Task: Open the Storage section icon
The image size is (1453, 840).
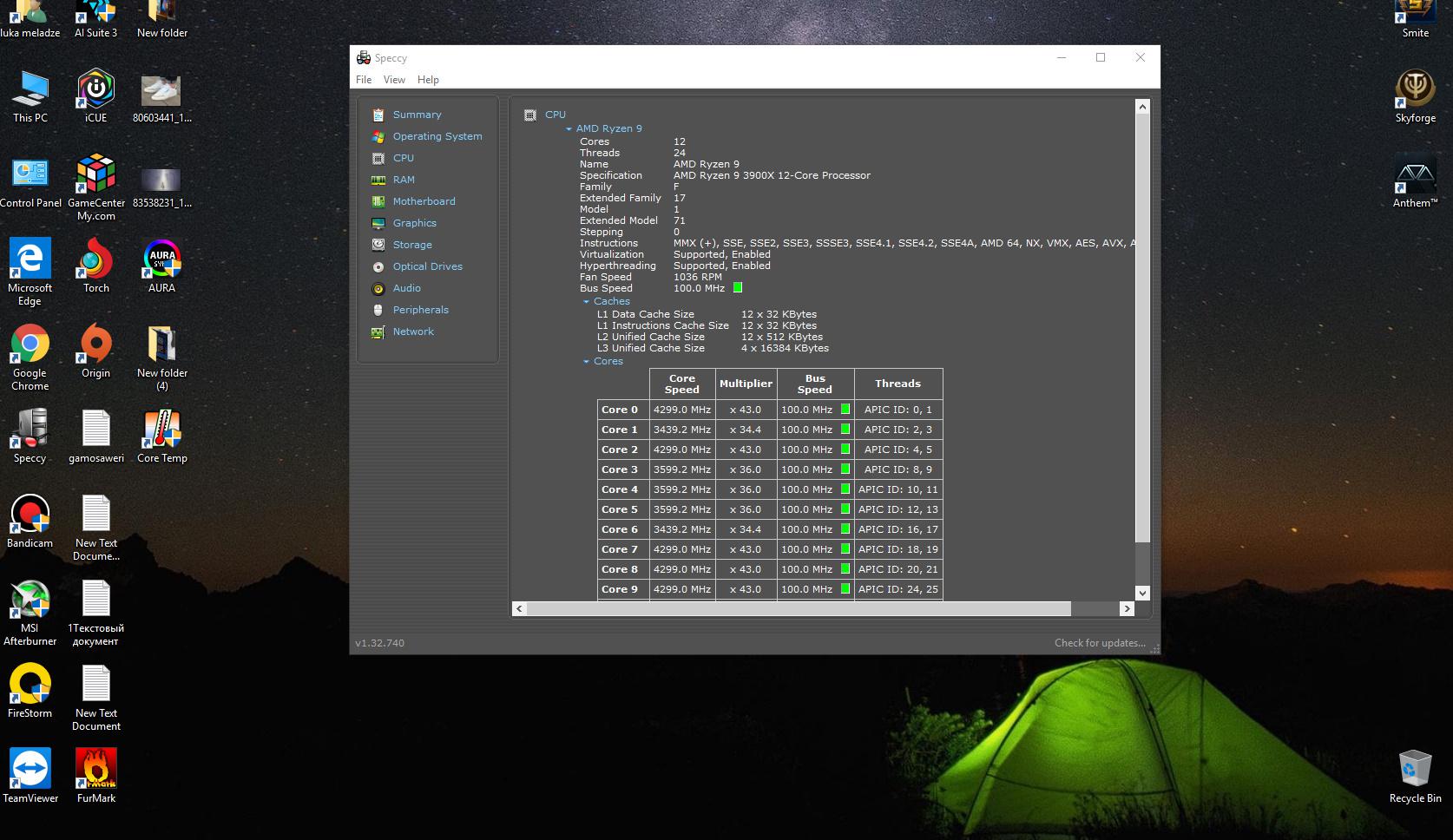Action: coord(378,245)
